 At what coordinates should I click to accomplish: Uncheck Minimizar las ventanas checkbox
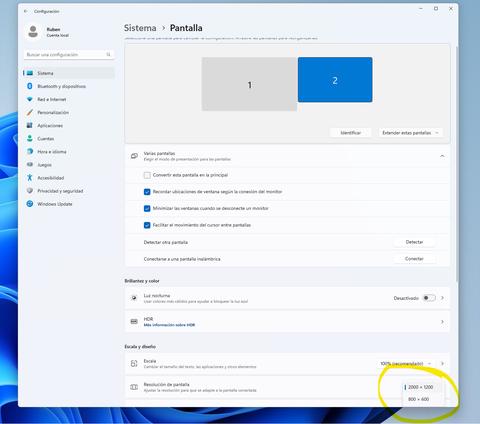[x=147, y=208]
